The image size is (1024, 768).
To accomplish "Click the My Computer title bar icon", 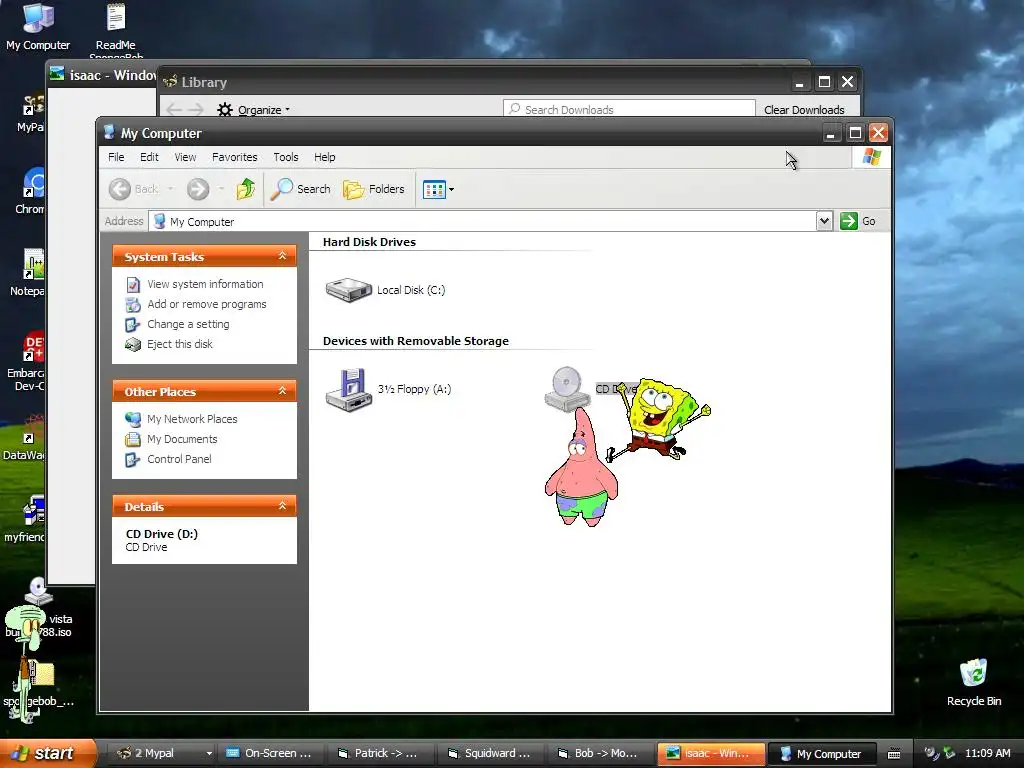I will click(x=109, y=133).
